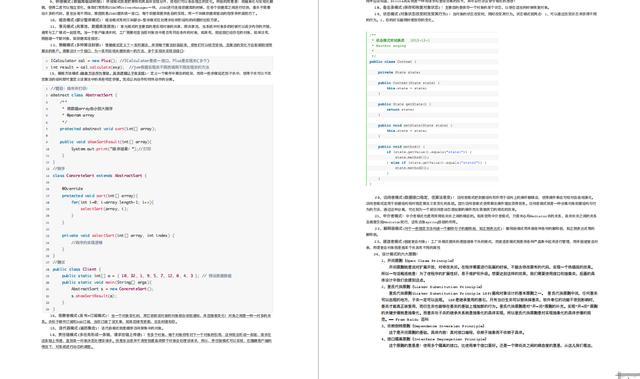Click the '* @param array' comment line
This screenshot has width=640, height=379.
78,115
